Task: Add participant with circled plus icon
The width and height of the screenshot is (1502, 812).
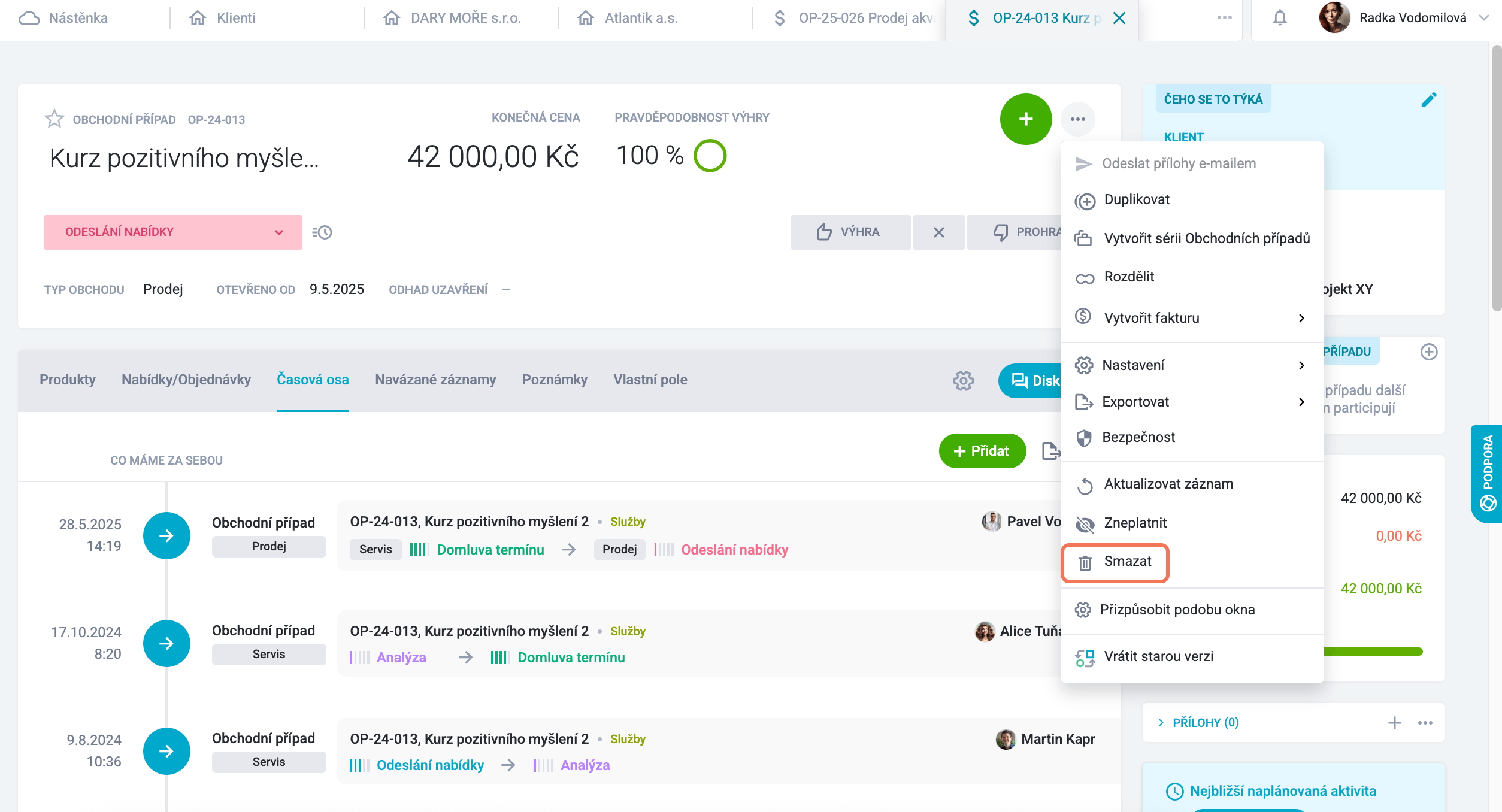Action: pyautogui.click(x=1429, y=352)
